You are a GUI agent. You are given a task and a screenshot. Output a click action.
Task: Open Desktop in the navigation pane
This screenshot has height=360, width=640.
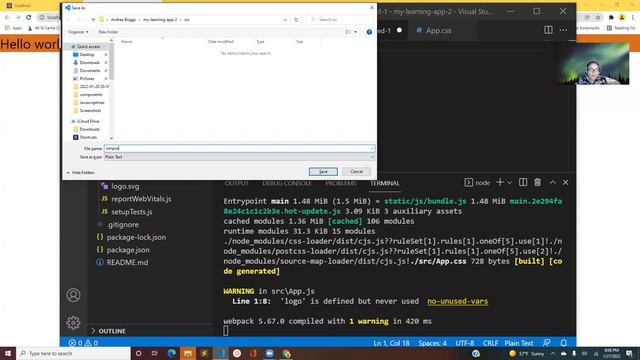pyautogui.click(x=87, y=55)
